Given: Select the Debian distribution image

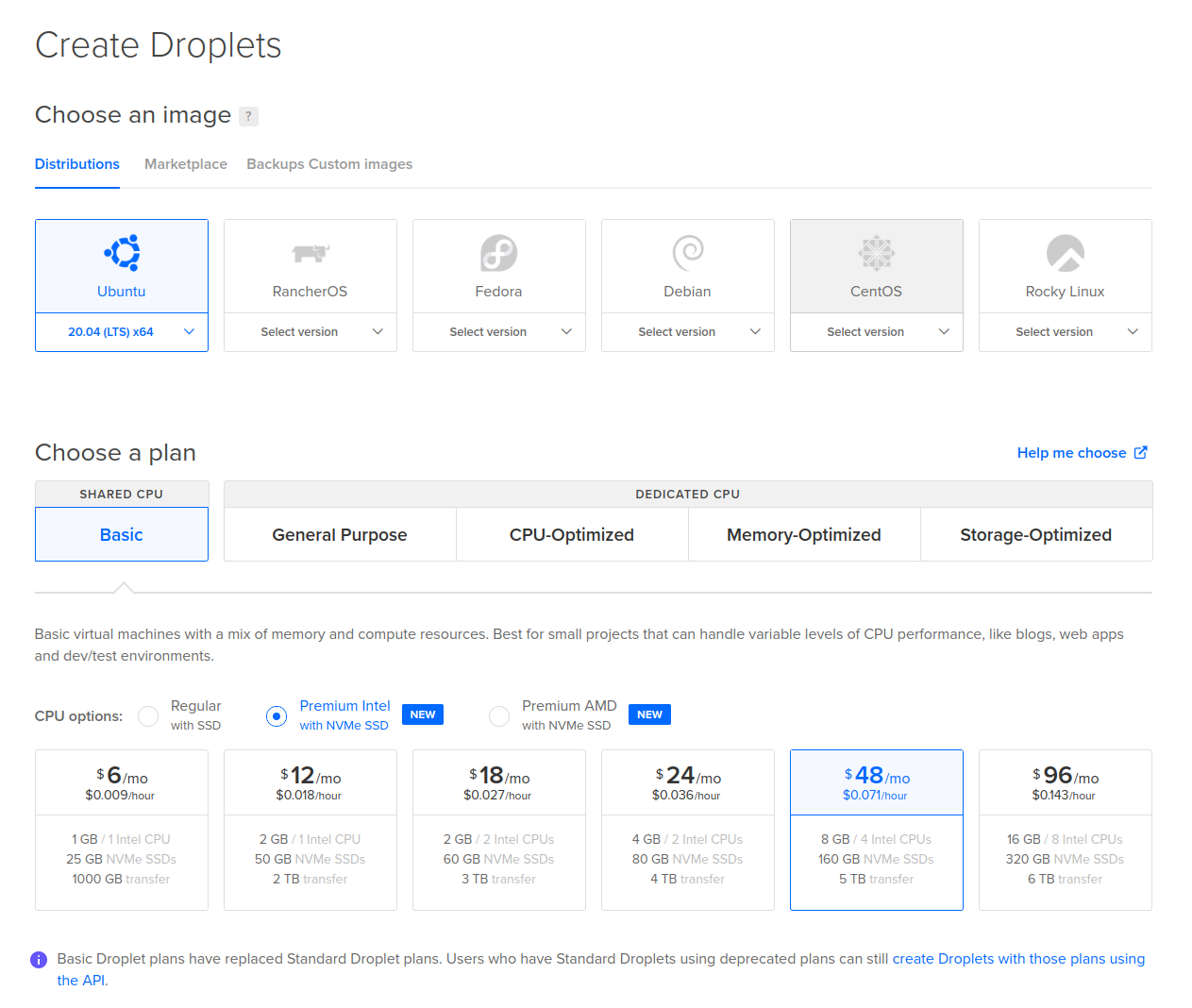Looking at the screenshot, I should (x=687, y=265).
